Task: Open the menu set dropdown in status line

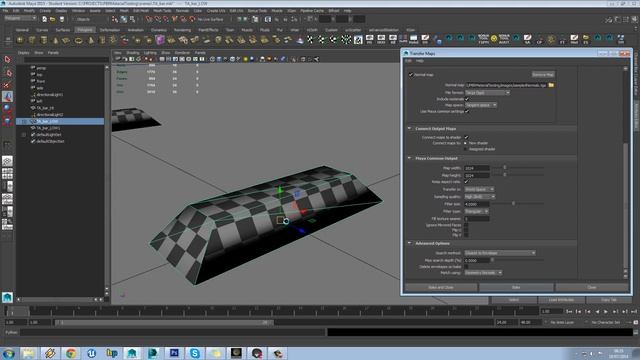Action: click(x=20, y=18)
